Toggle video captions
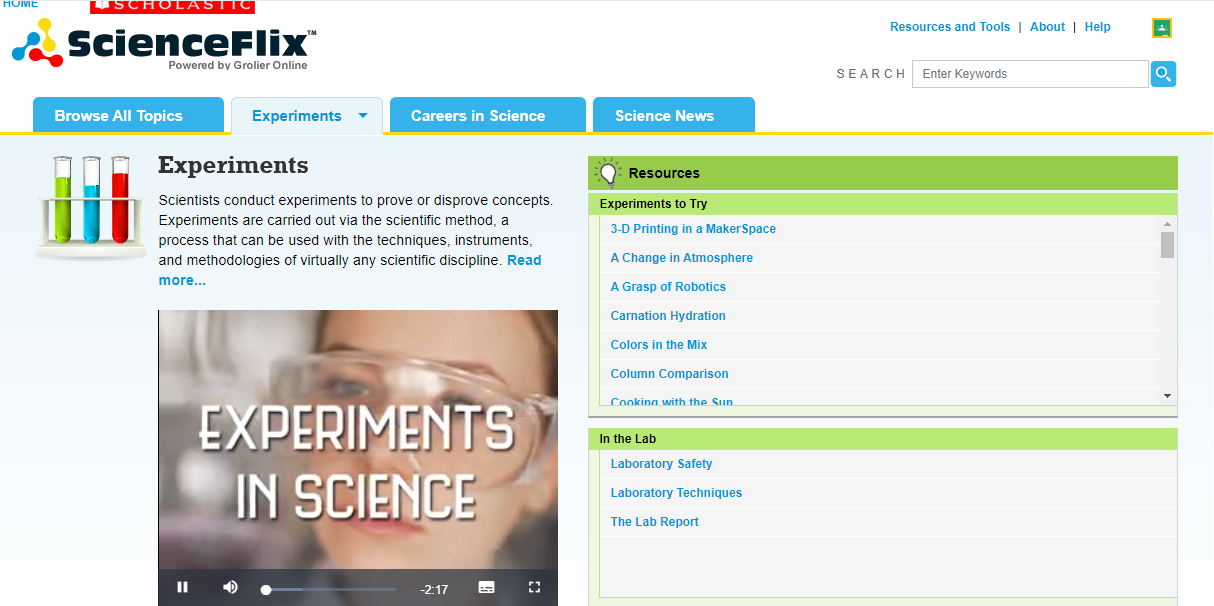The height and width of the screenshot is (606, 1214). click(x=486, y=588)
